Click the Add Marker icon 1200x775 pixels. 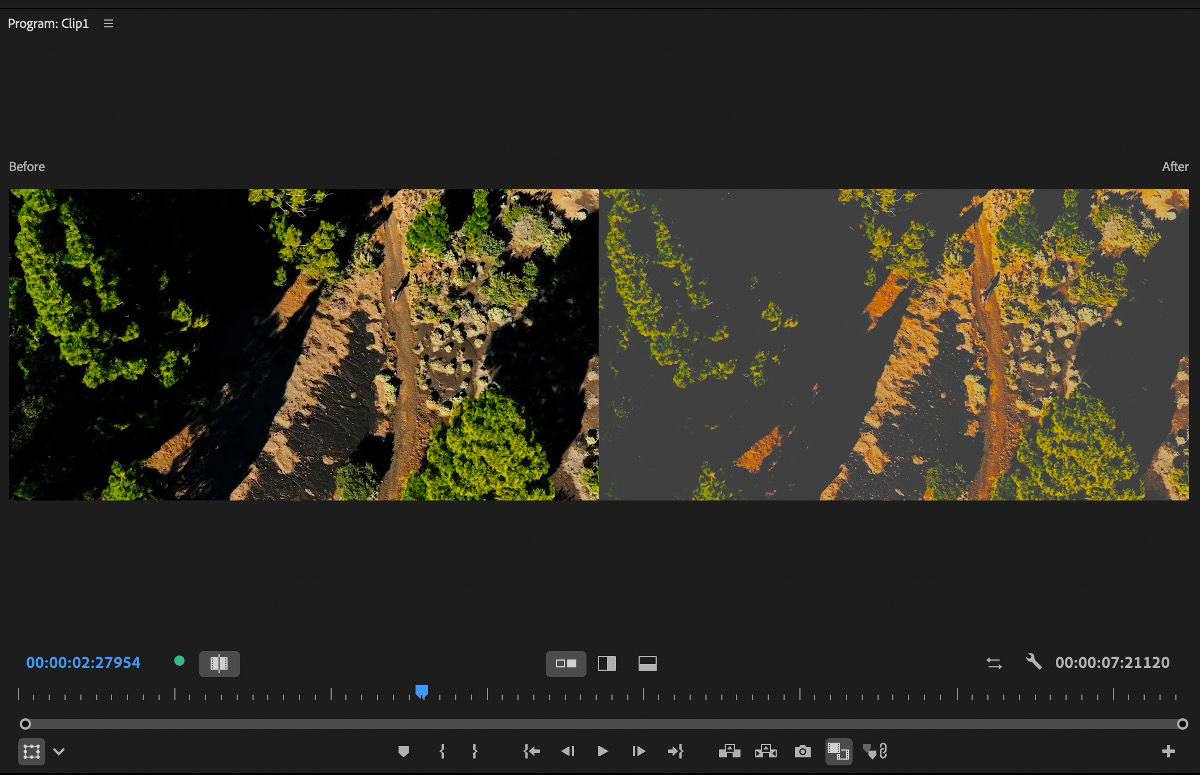(x=404, y=751)
